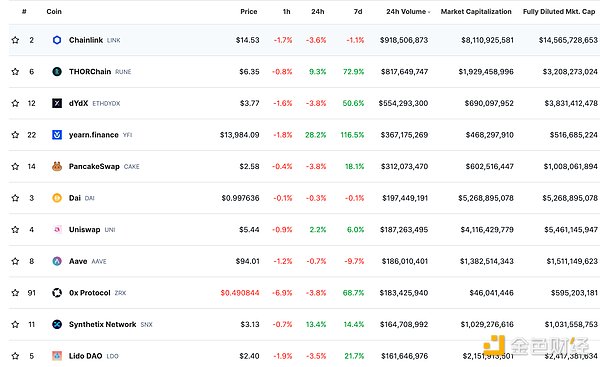The image size is (600, 367).
Task: Click the yearn.finance coin logo icon
Action: tap(57, 135)
